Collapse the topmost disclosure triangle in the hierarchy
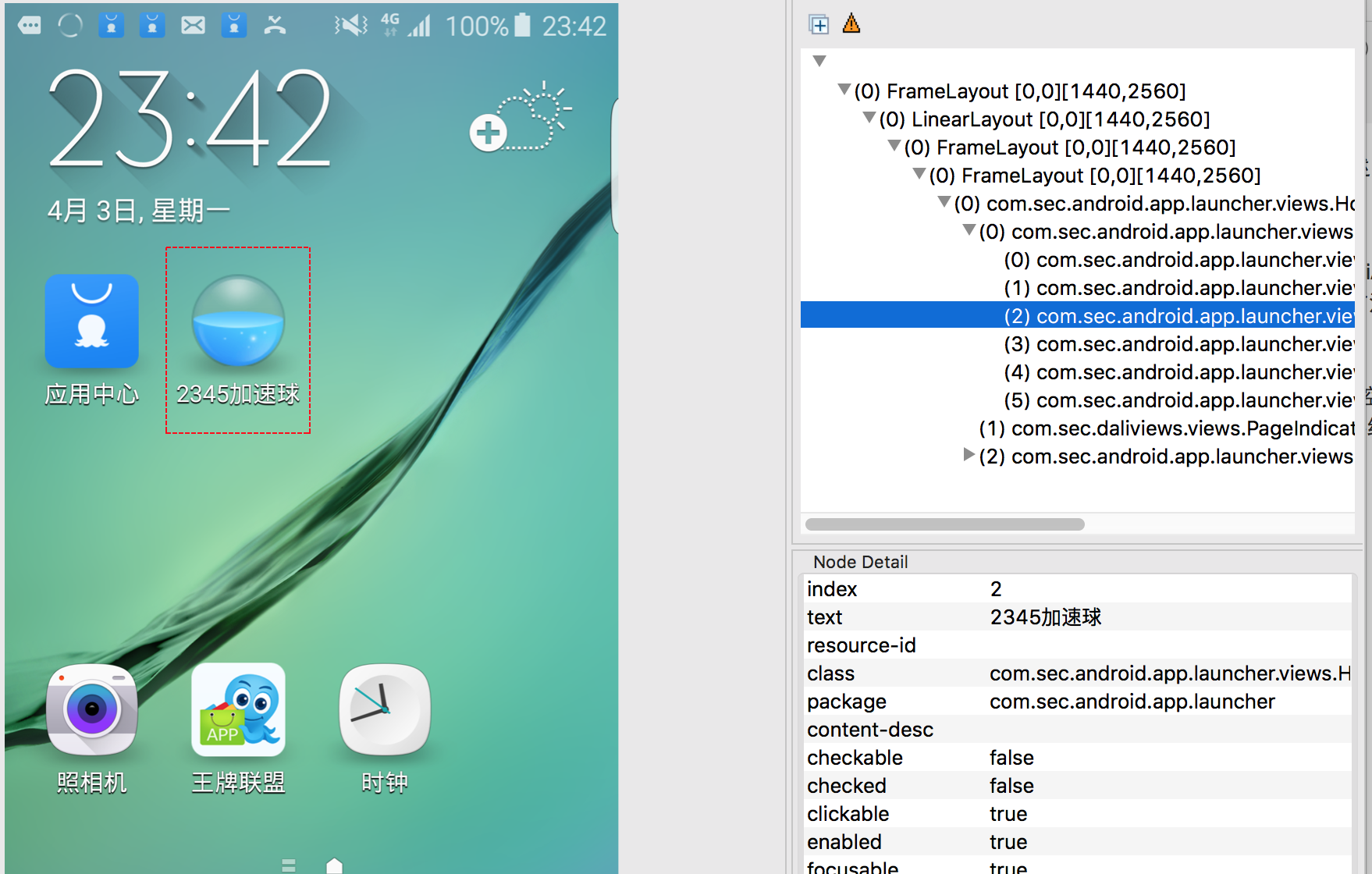Viewport: 1372px width, 874px height. [x=819, y=60]
